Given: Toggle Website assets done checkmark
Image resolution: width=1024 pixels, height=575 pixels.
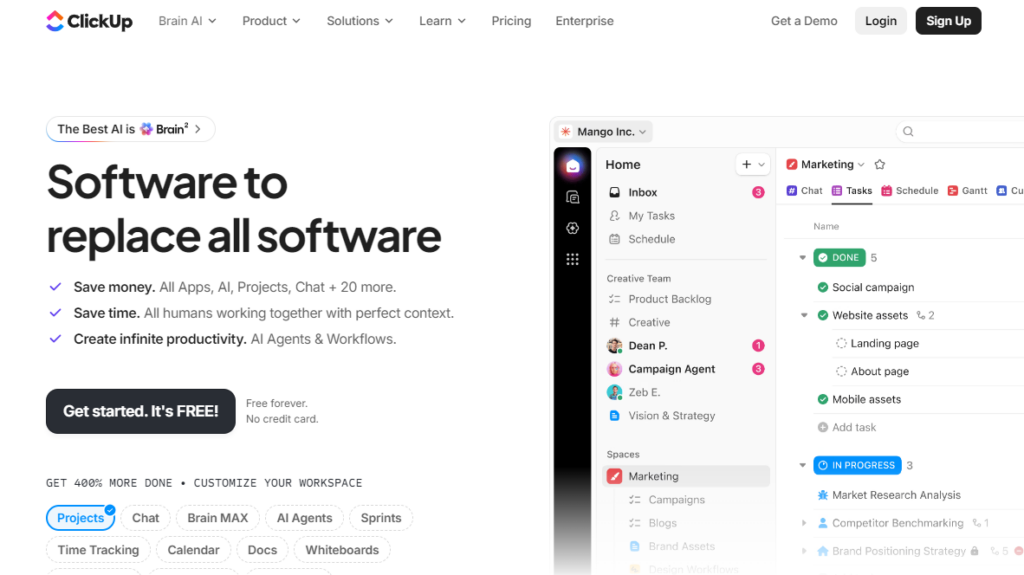Looking at the screenshot, I should (x=823, y=316).
